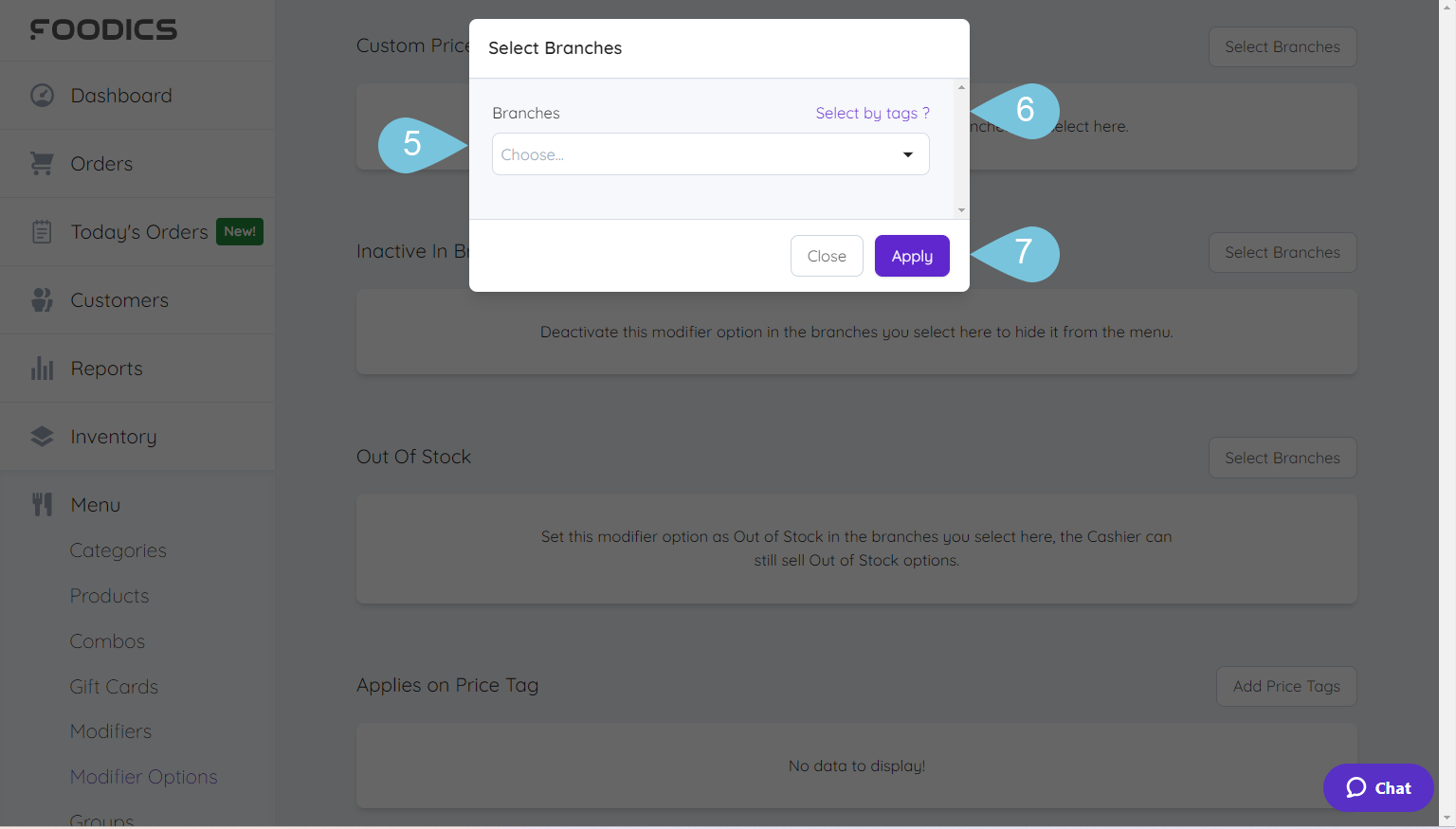
Task: Go to Orders in sidebar
Action: (137, 163)
